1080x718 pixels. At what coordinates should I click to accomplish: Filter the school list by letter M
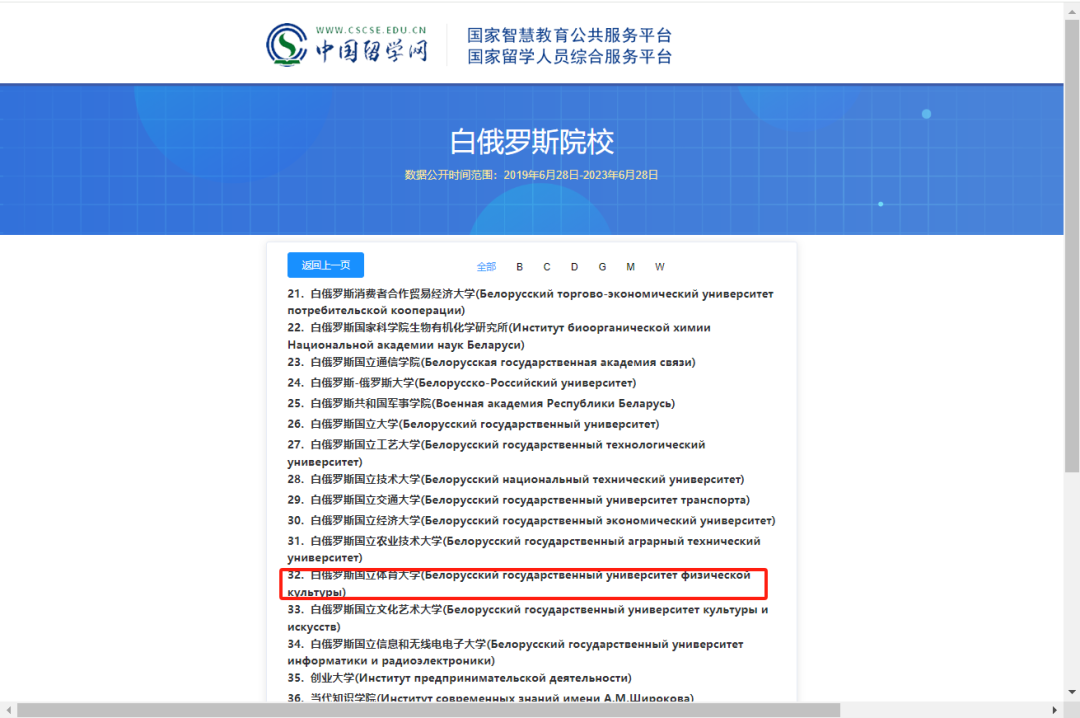[x=630, y=267]
